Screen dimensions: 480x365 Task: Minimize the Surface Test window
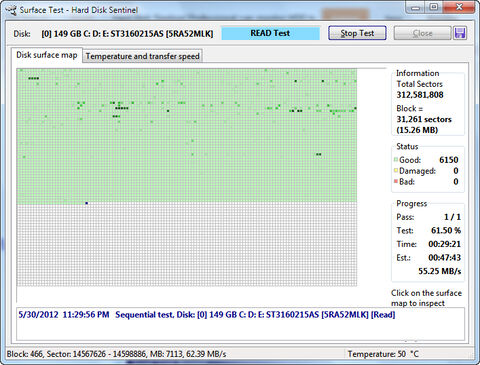[415, 8]
